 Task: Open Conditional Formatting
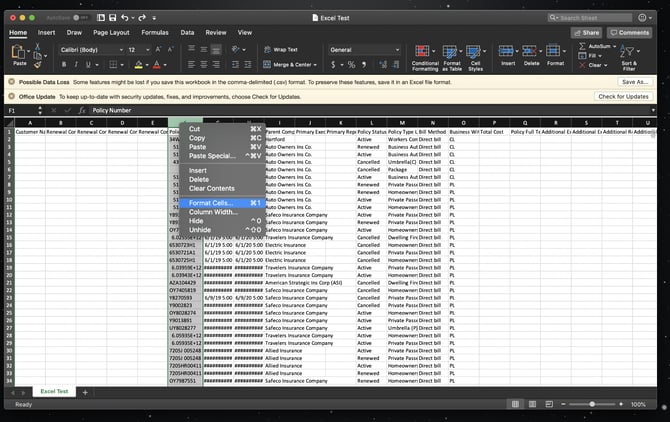point(425,58)
